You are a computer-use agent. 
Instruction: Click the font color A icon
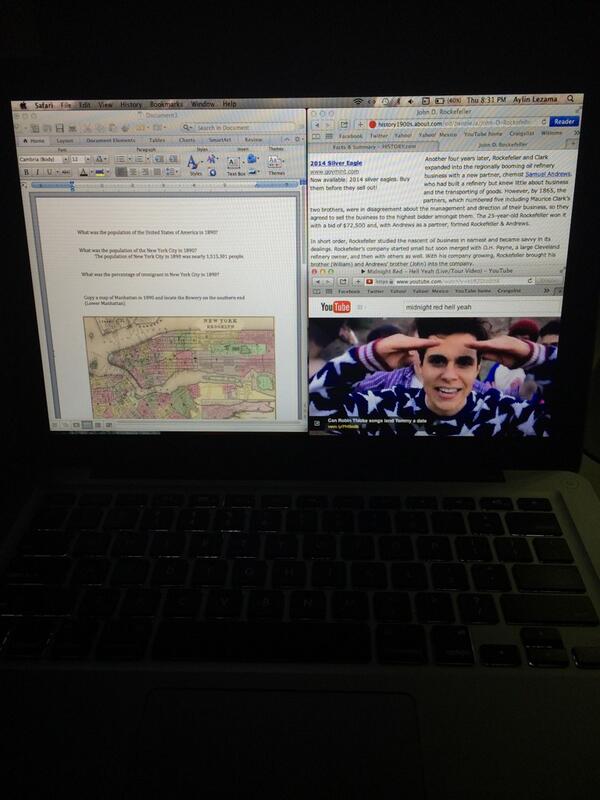tap(84, 172)
